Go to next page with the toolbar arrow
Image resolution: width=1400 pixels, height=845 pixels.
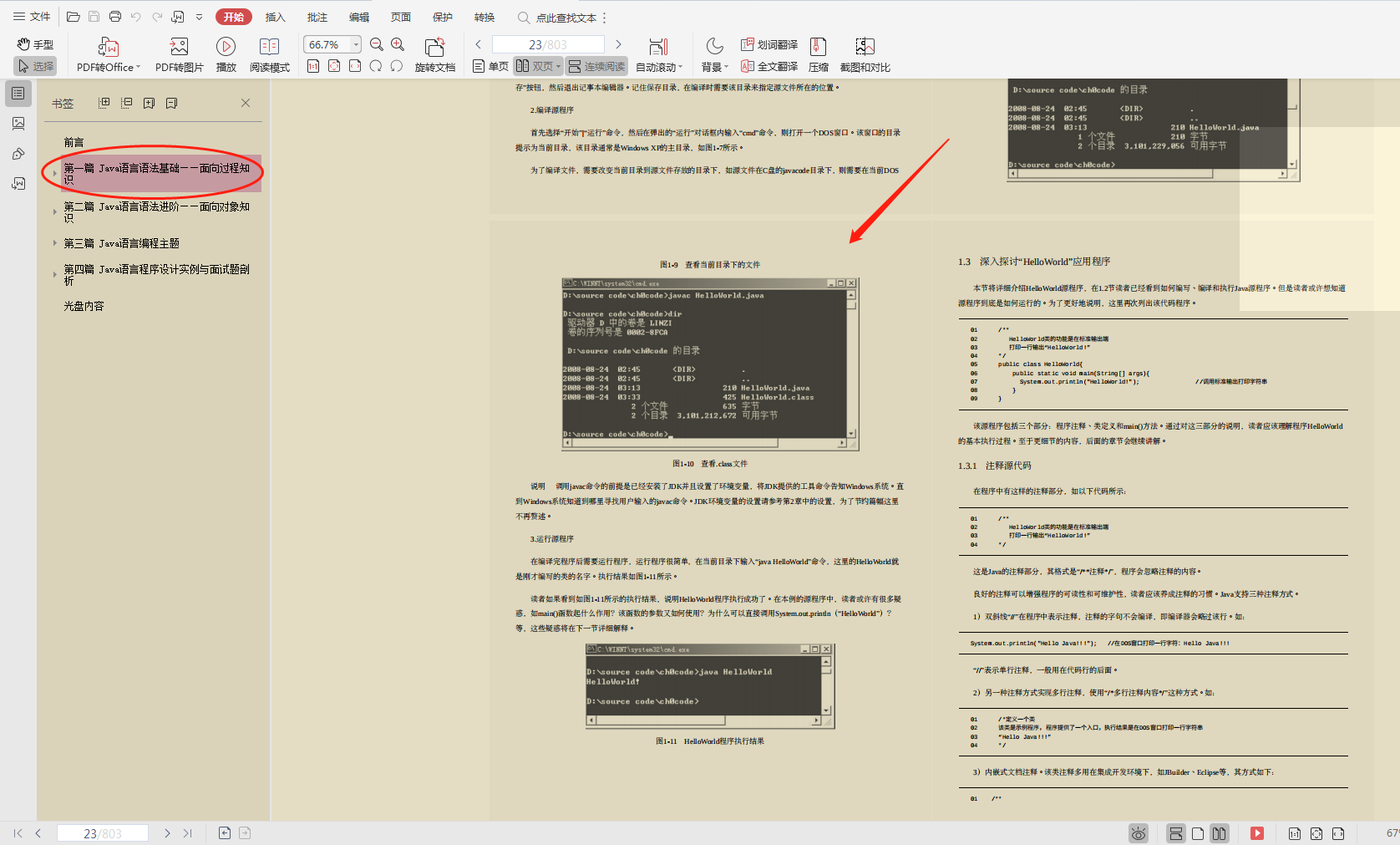click(x=618, y=44)
